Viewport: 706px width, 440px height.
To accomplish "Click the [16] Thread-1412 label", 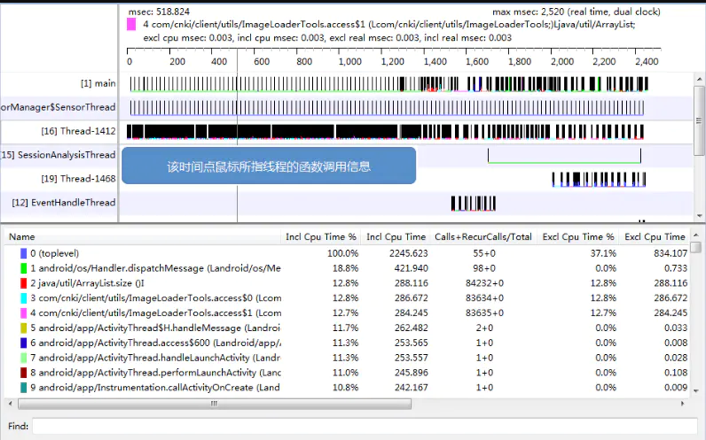I will (78, 131).
